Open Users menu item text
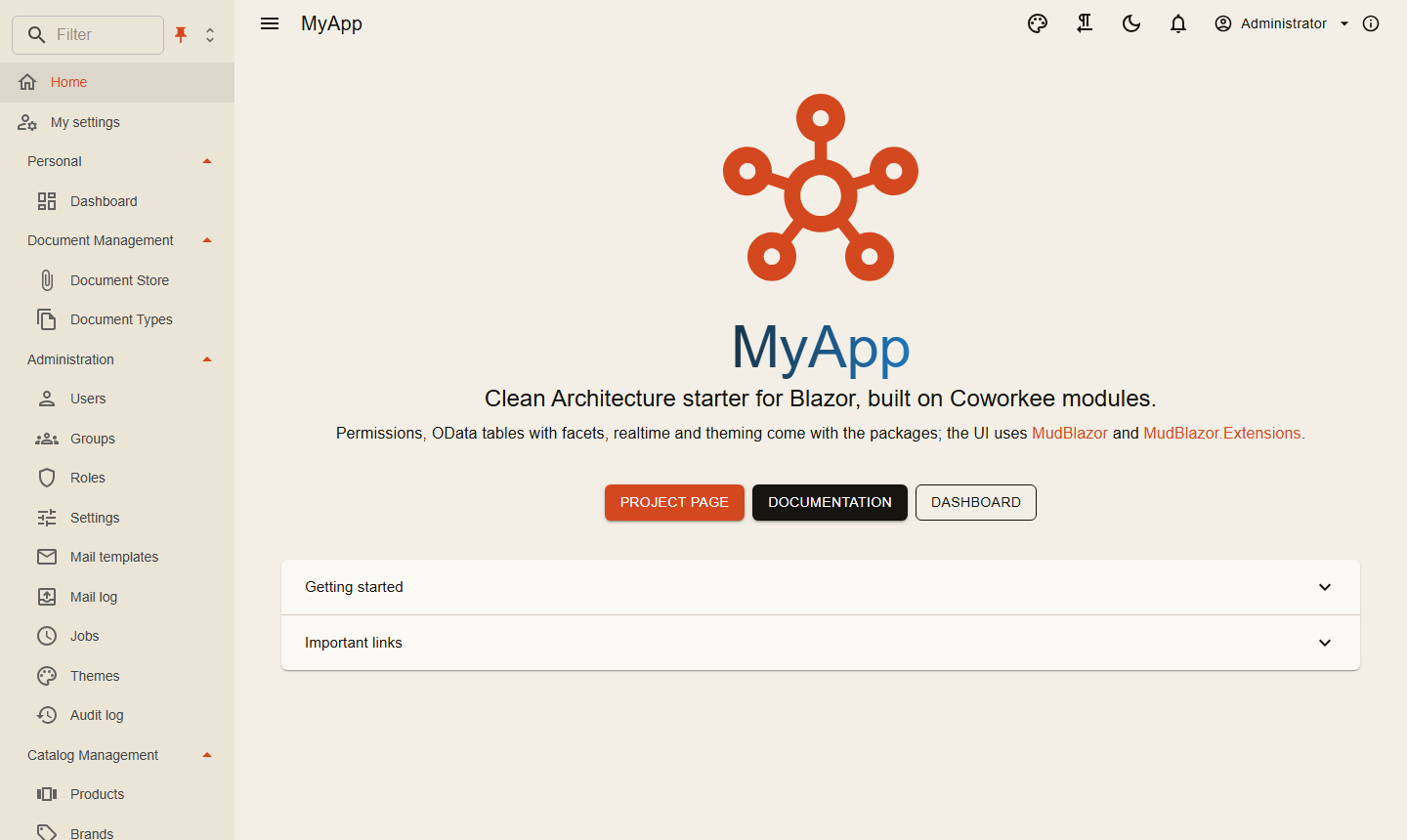Screen dimensions: 1407x840 pyautogui.click(x=88, y=399)
